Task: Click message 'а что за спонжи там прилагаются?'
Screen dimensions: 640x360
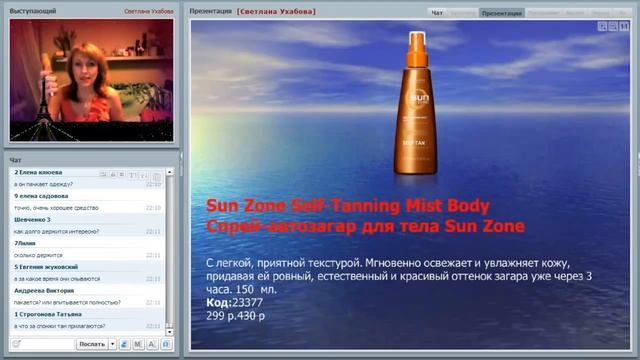Action: 60,326
